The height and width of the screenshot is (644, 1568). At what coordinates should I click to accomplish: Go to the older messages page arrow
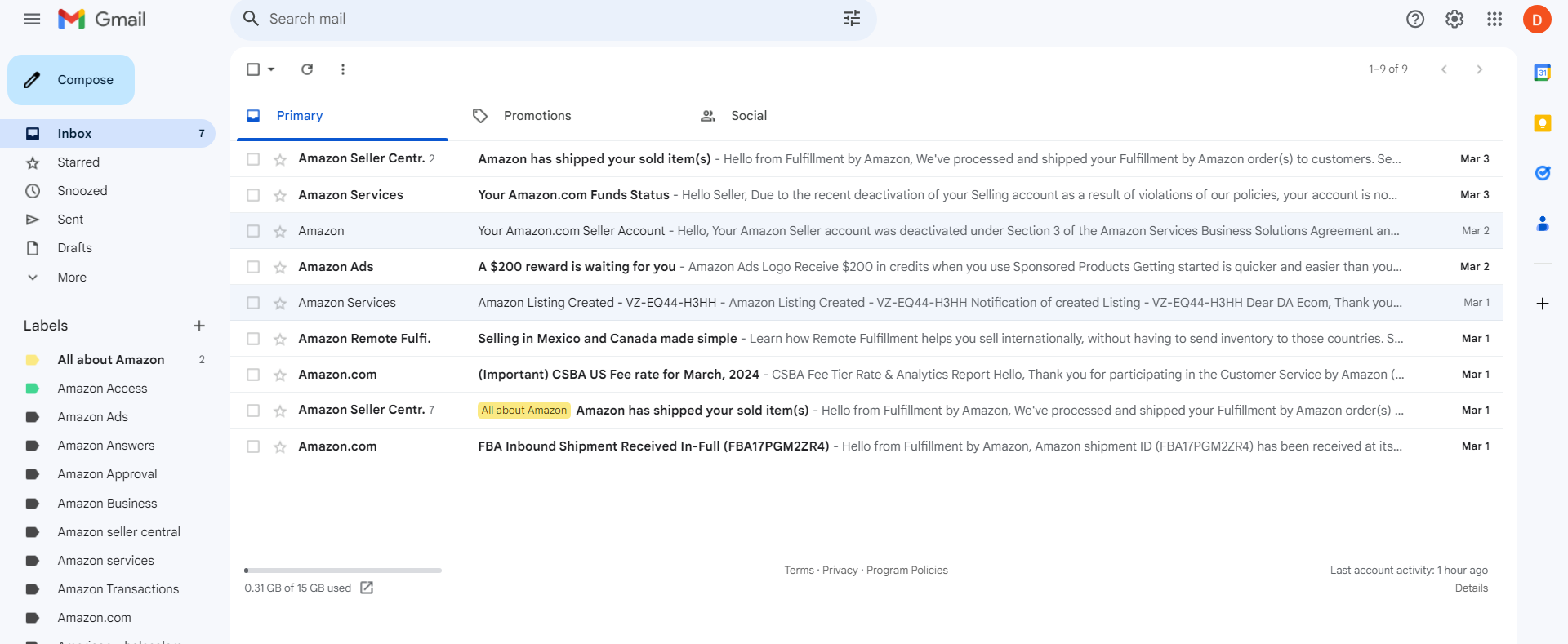pos(1480,69)
